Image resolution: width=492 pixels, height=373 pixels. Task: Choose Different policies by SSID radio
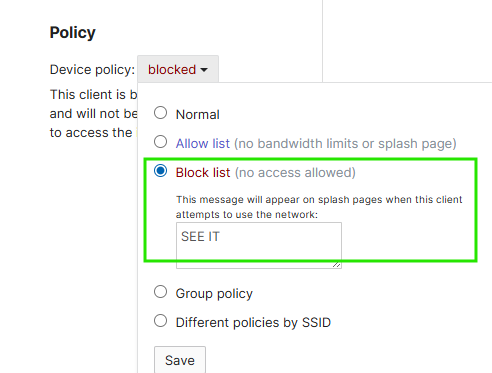(x=160, y=321)
